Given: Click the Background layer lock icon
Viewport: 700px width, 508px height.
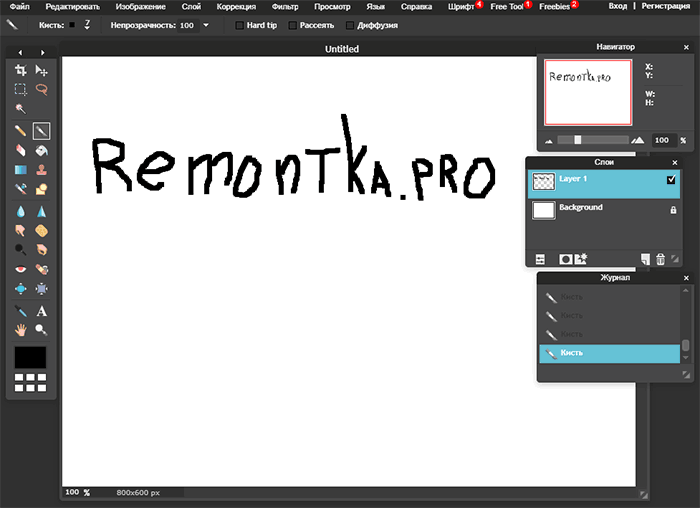Looking at the screenshot, I should [673, 210].
